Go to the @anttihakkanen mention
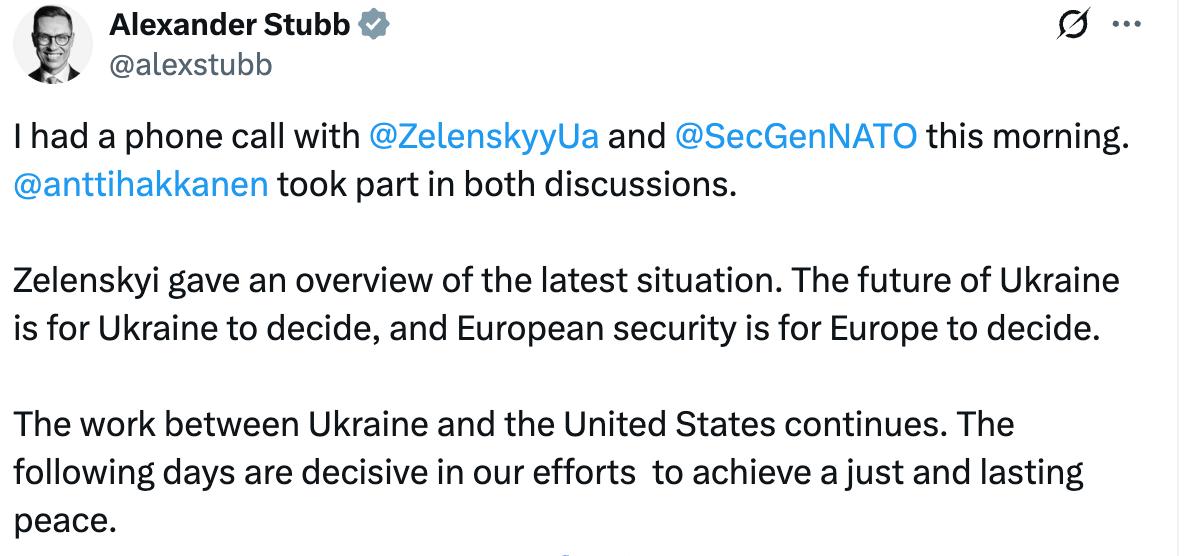This screenshot has height=556, width=1188. click(141, 185)
